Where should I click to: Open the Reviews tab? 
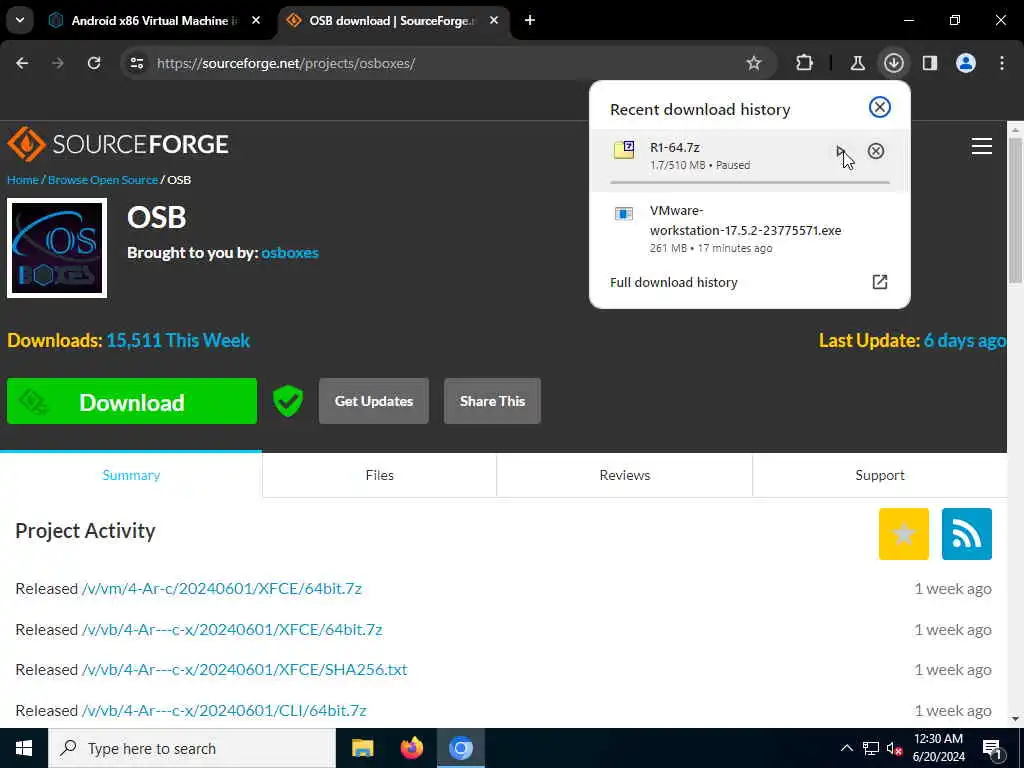coord(625,475)
